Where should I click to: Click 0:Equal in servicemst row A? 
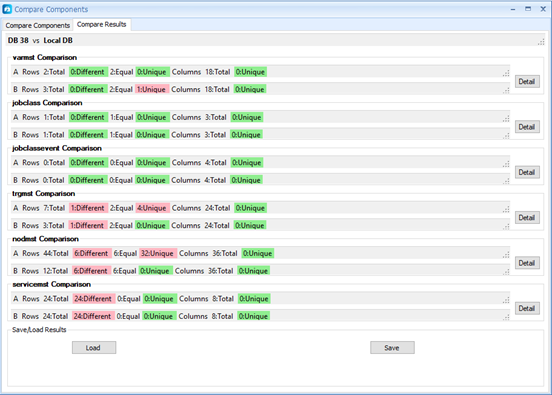[129, 299]
